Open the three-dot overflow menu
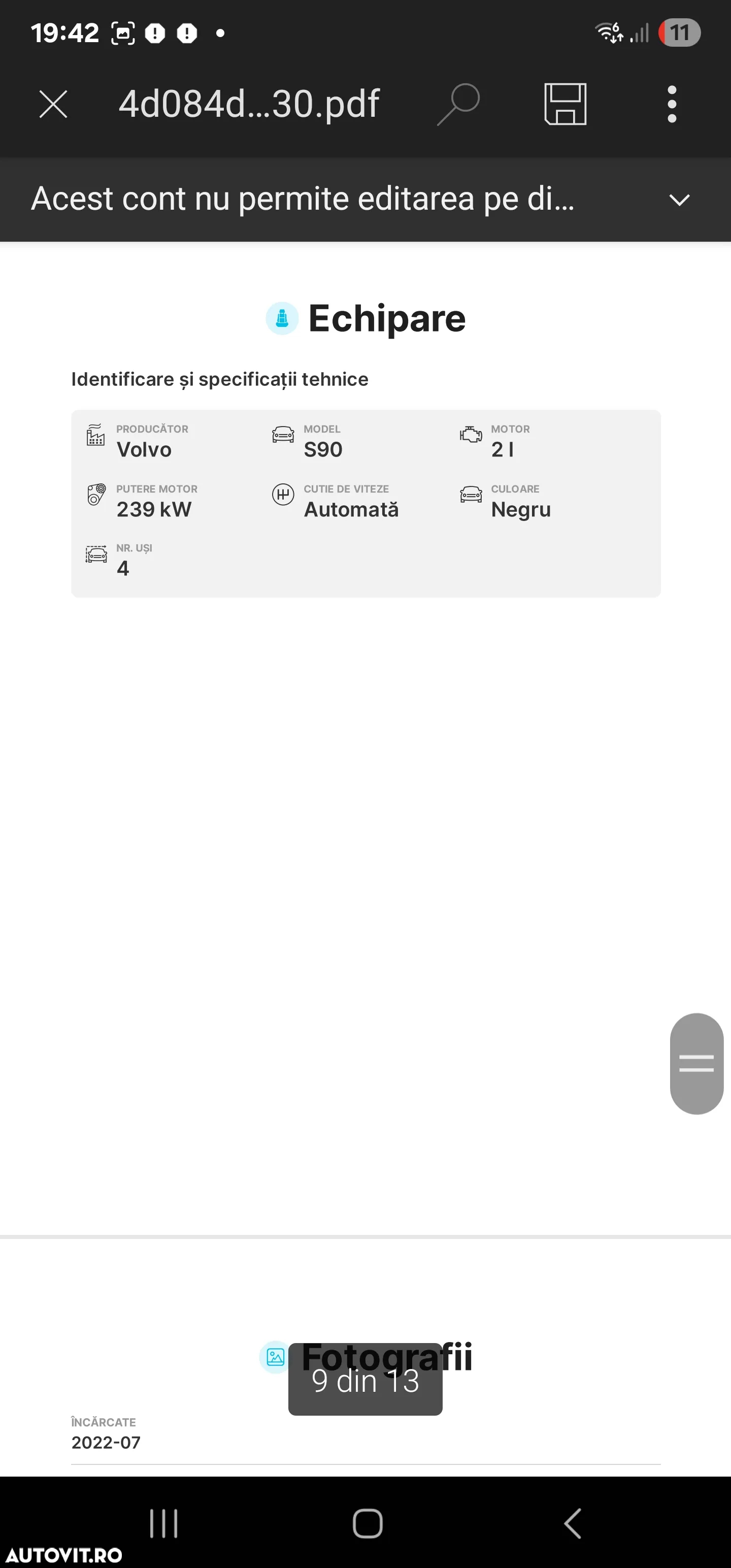 [x=672, y=104]
